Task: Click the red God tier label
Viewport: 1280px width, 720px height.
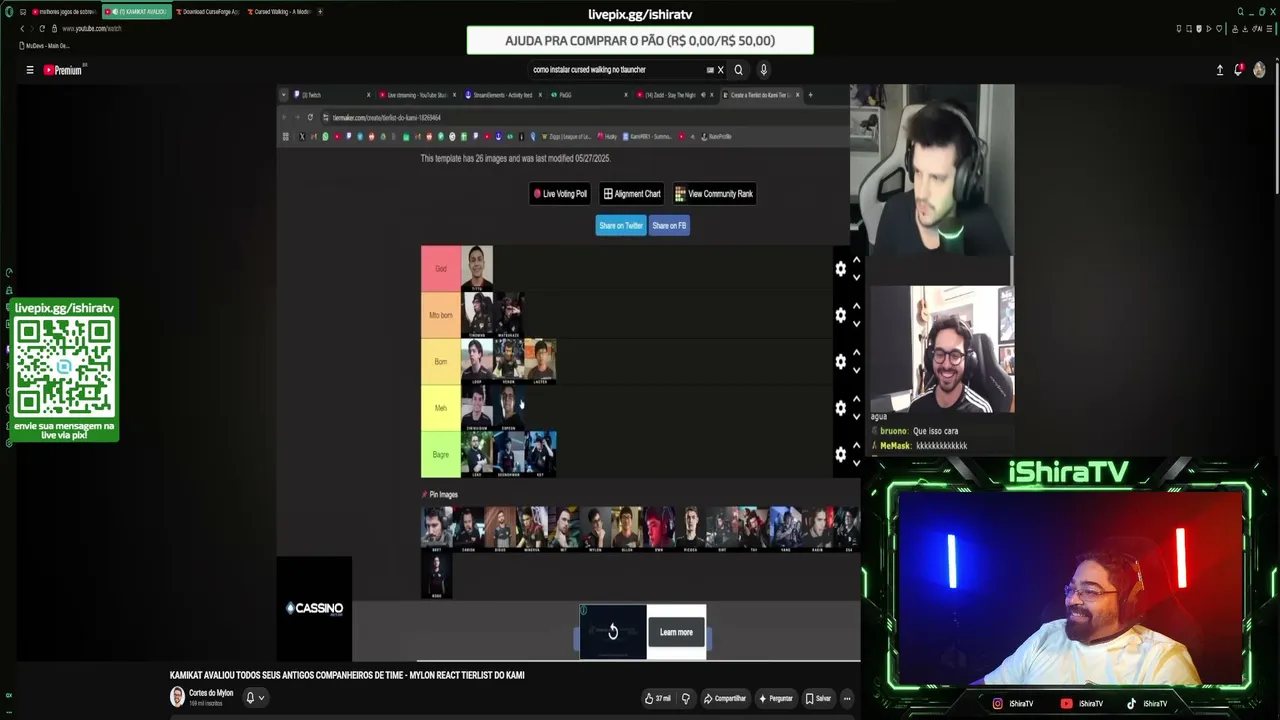Action: (x=441, y=269)
